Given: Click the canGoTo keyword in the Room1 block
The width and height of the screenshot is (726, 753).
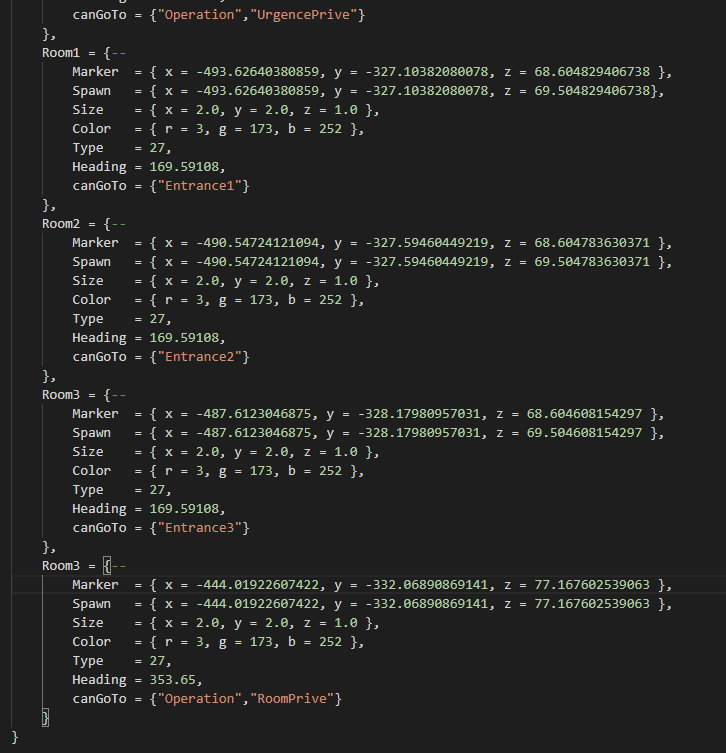Looking at the screenshot, I should [99, 186].
